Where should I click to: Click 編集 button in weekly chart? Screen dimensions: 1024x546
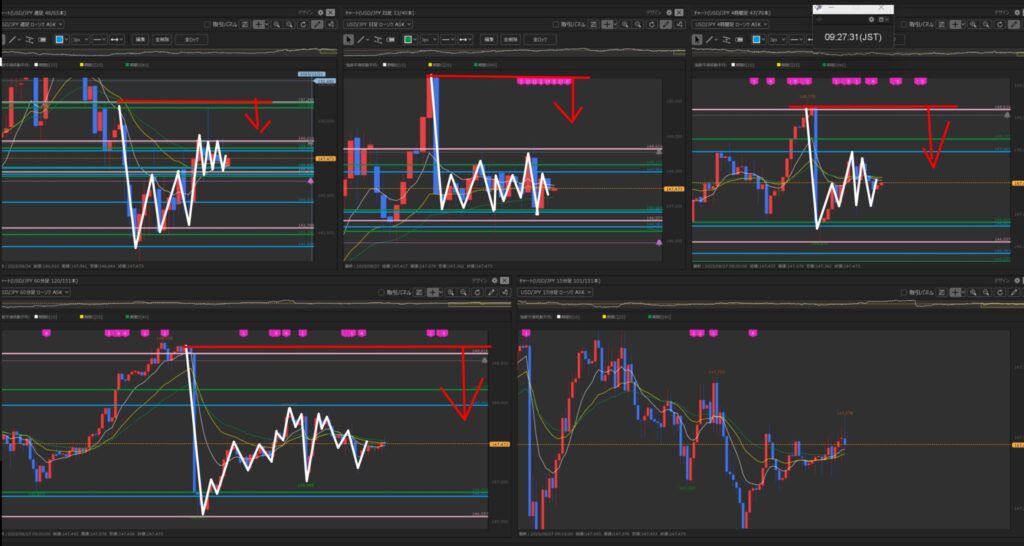click(140, 39)
